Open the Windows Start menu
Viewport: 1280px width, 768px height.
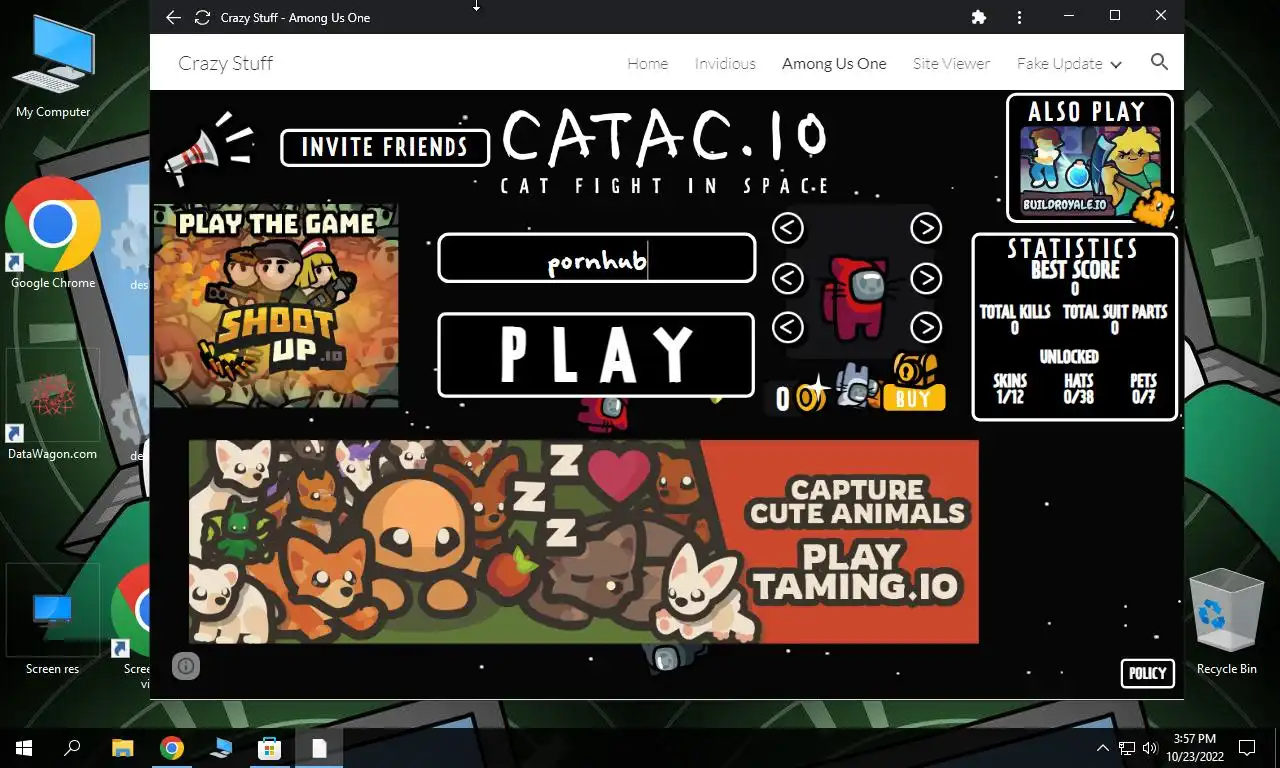pyautogui.click(x=24, y=747)
